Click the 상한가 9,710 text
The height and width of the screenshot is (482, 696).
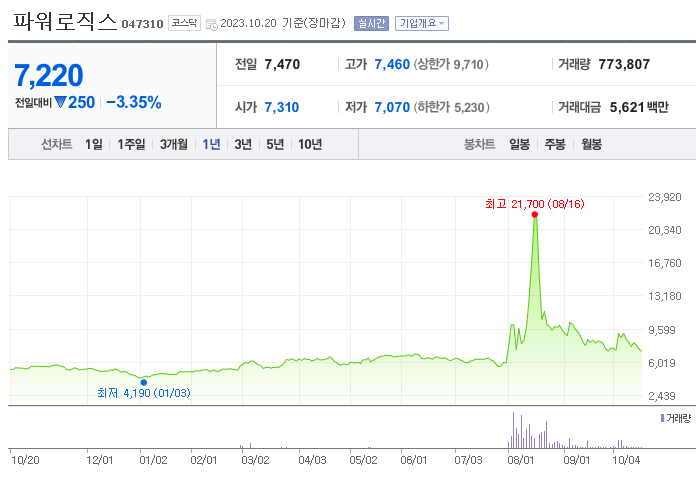pos(451,64)
